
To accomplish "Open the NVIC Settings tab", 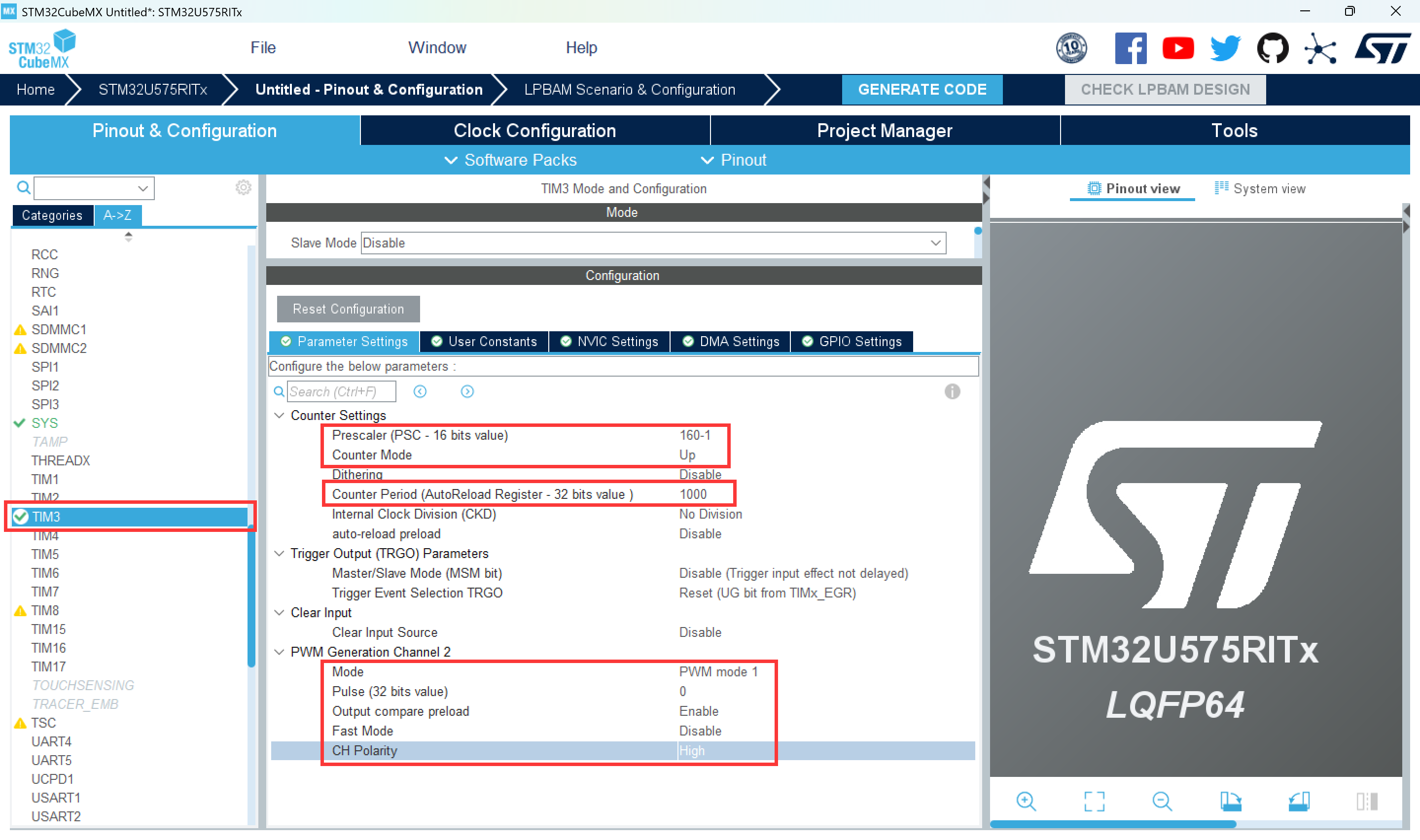I will click(x=609, y=341).
